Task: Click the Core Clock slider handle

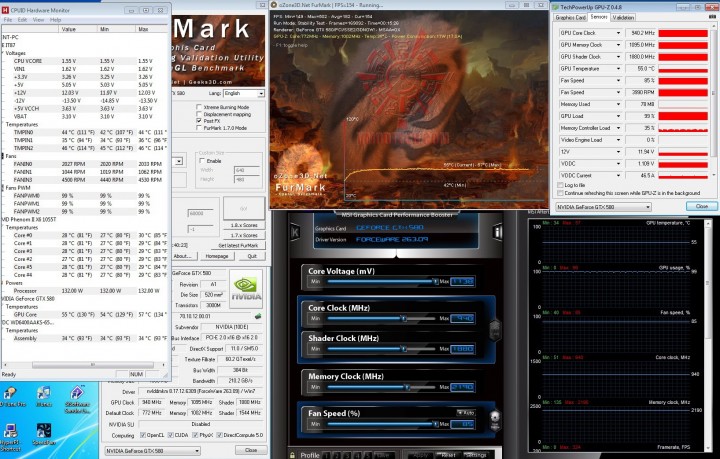Action: (x=404, y=318)
